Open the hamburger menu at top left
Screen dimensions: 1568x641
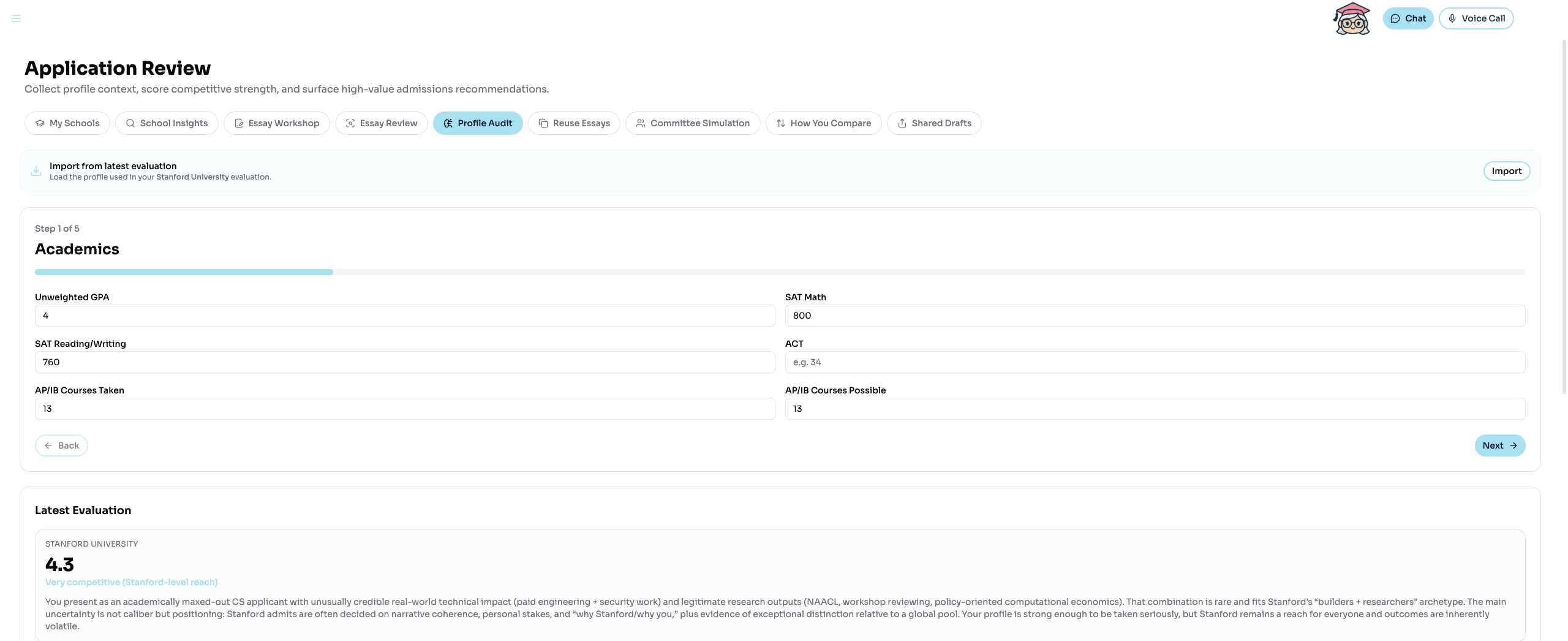16,18
